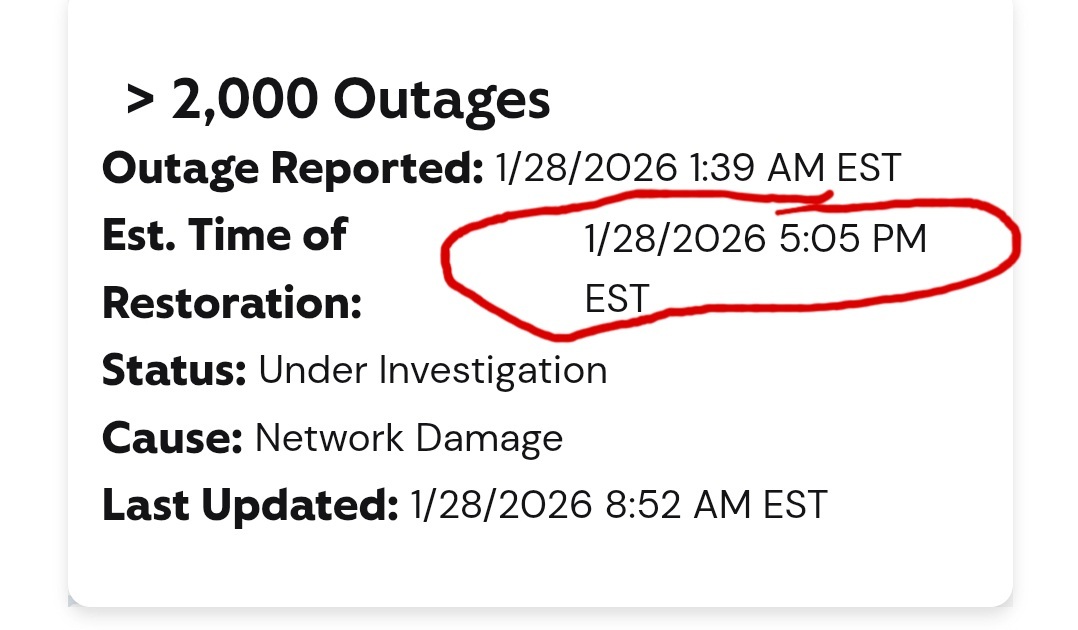Click the "Outage Reported:" label
Viewport: 1078px width, 630px height.
(292, 169)
